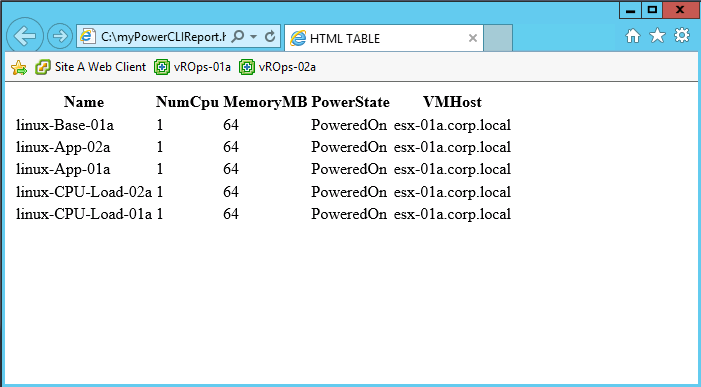Select the linux-Base-01a cell

click(65, 125)
